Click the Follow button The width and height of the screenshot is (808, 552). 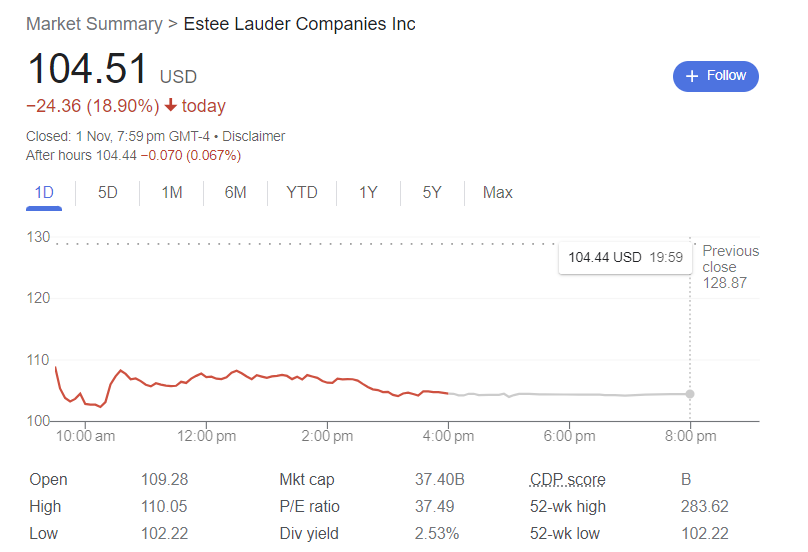pyautogui.click(x=715, y=76)
